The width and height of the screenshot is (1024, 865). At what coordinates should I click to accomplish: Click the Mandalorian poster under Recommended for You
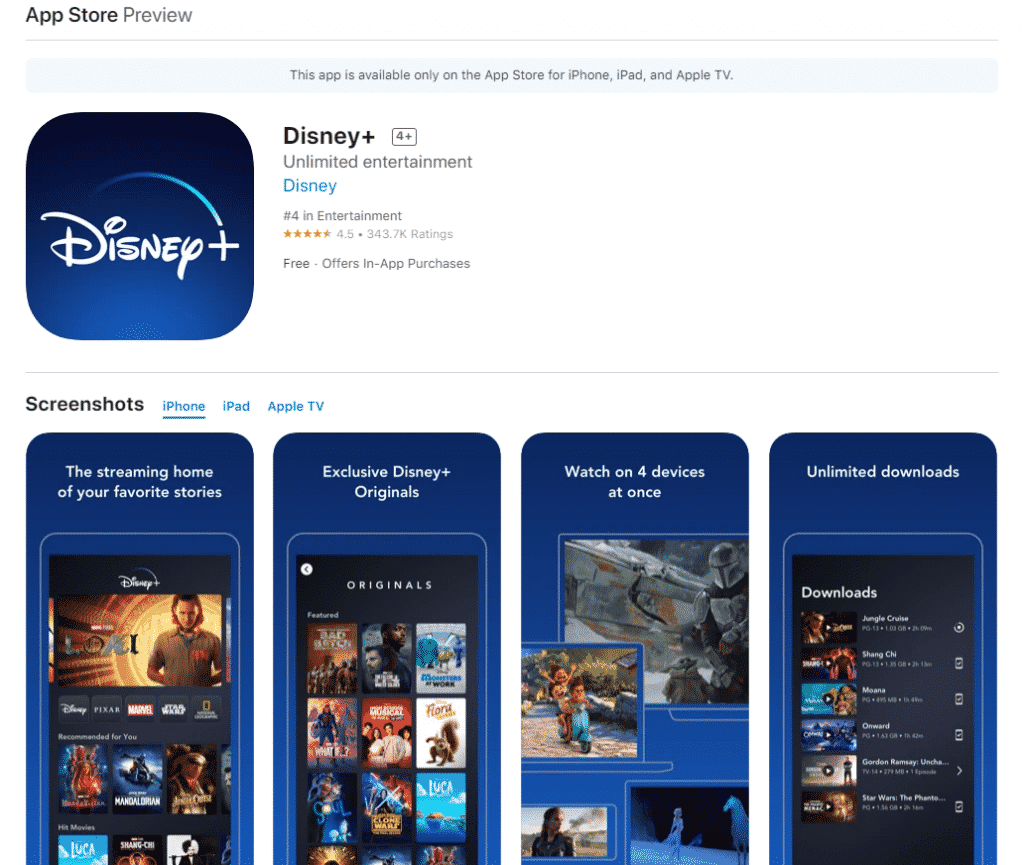tap(137, 779)
